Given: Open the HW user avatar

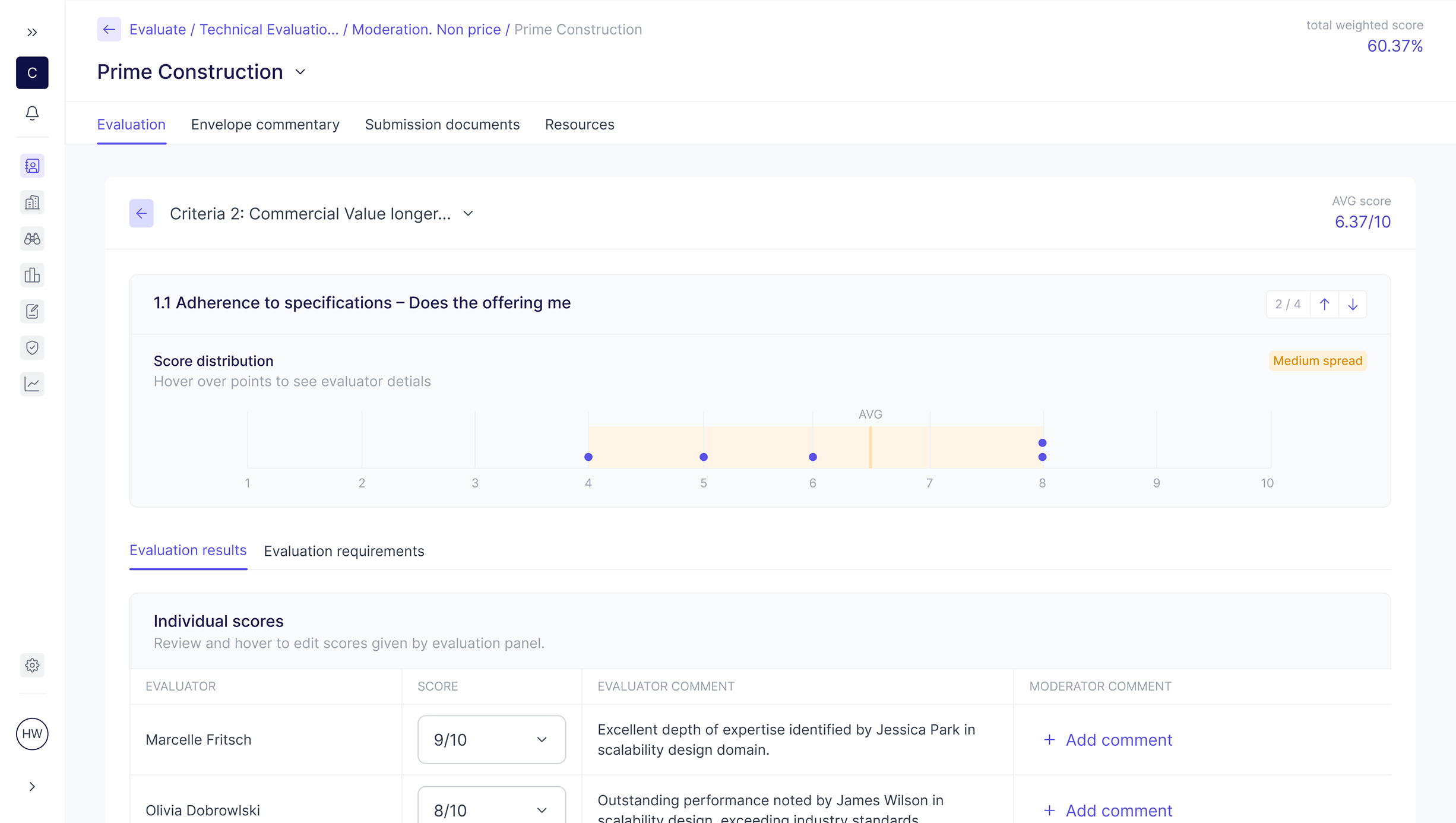Looking at the screenshot, I should [x=32, y=734].
